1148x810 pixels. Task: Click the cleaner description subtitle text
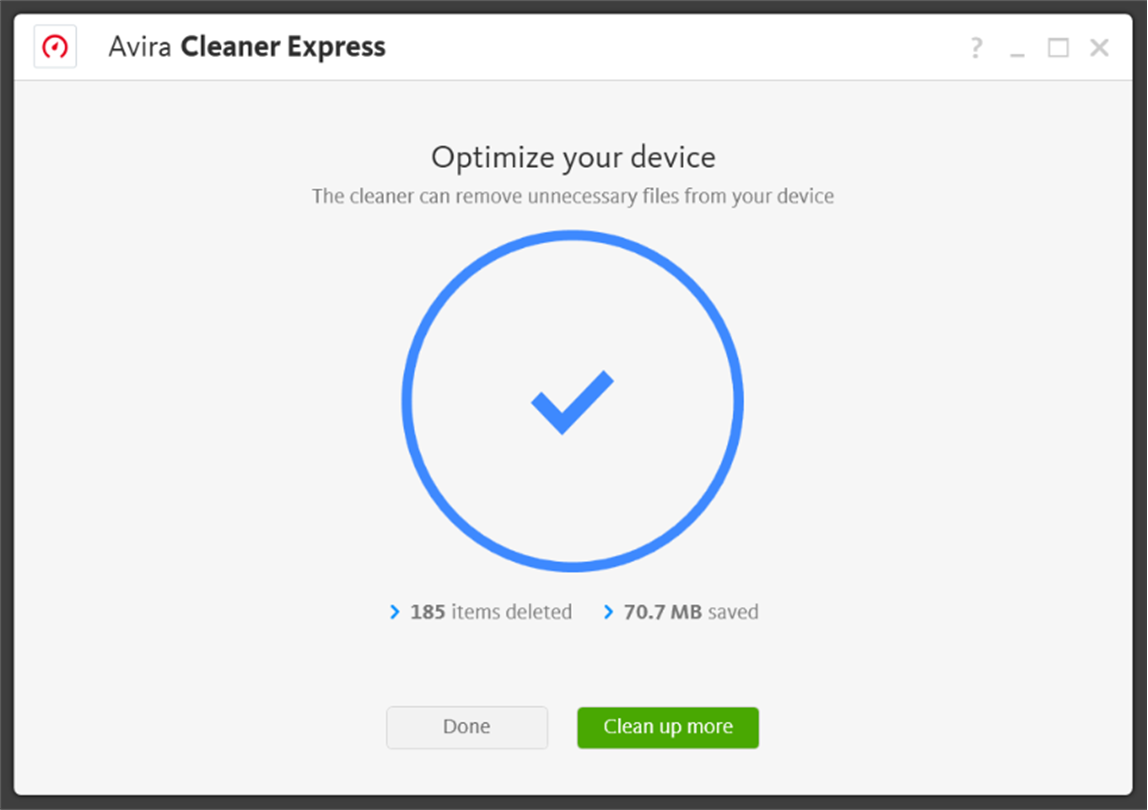coord(573,196)
